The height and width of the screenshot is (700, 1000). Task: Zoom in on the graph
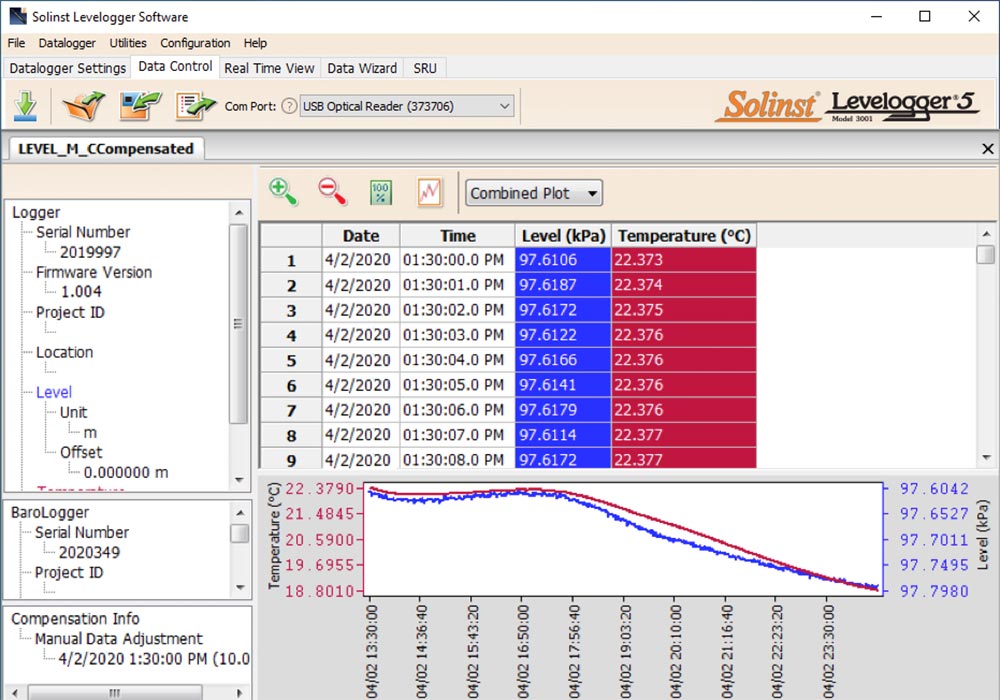(283, 192)
